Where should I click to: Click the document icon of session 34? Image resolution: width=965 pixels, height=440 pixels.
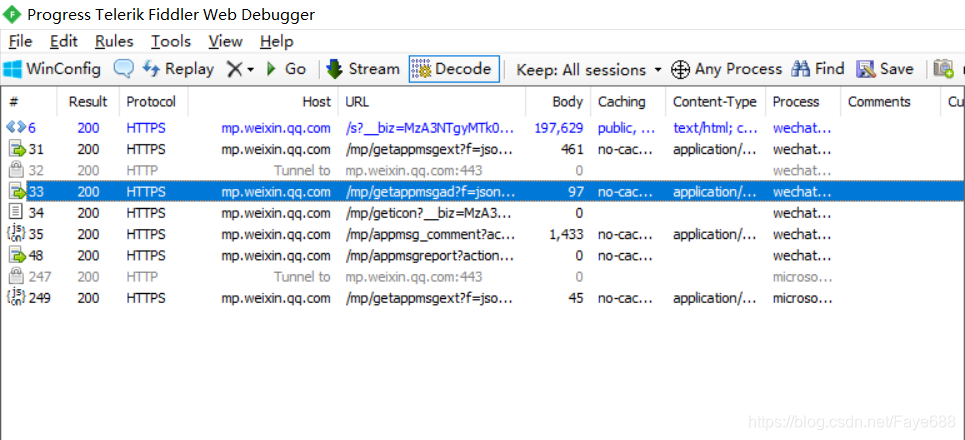(x=17, y=213)
